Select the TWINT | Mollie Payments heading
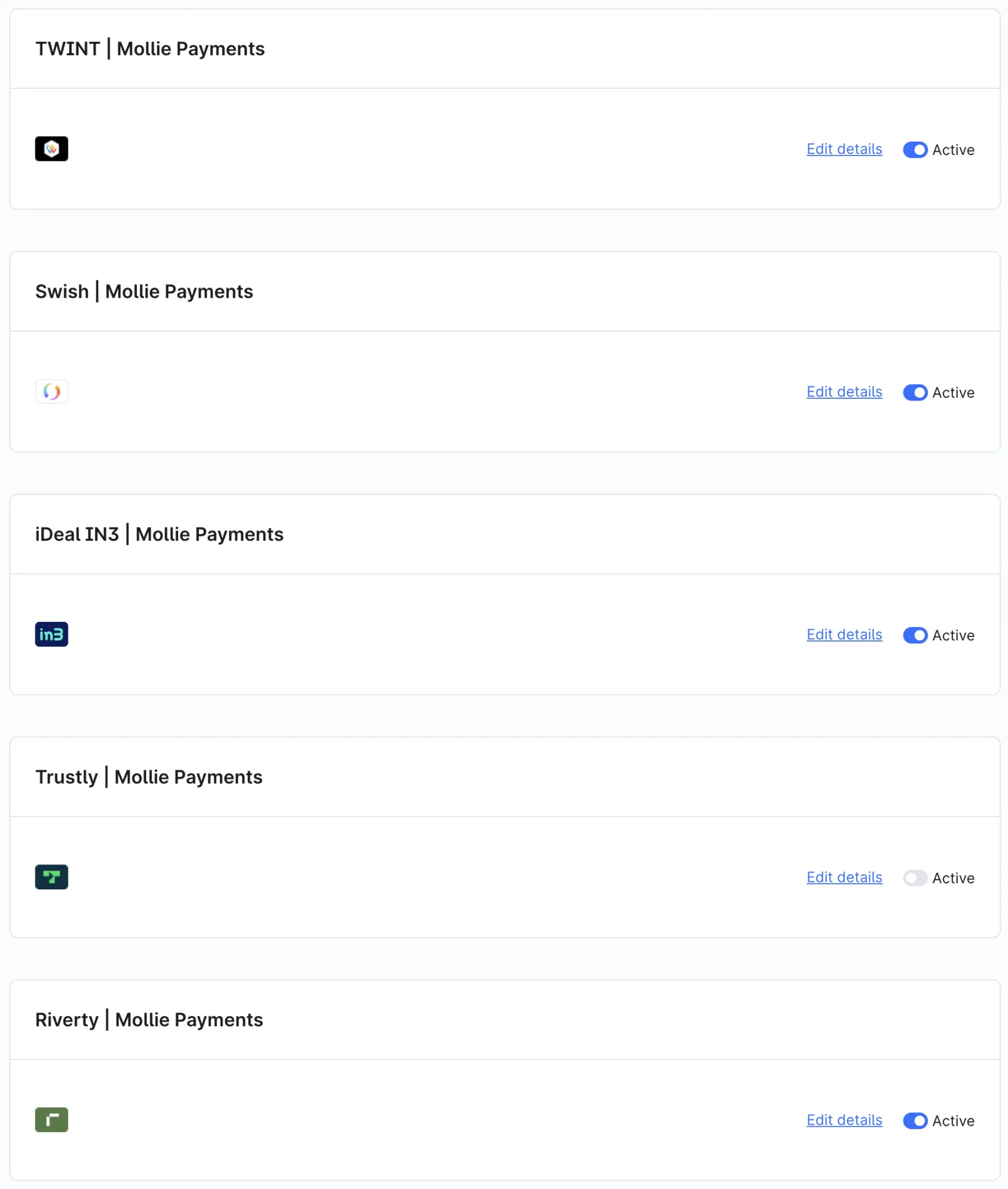The image size is (1008, 1189). (x=150, y=49)
